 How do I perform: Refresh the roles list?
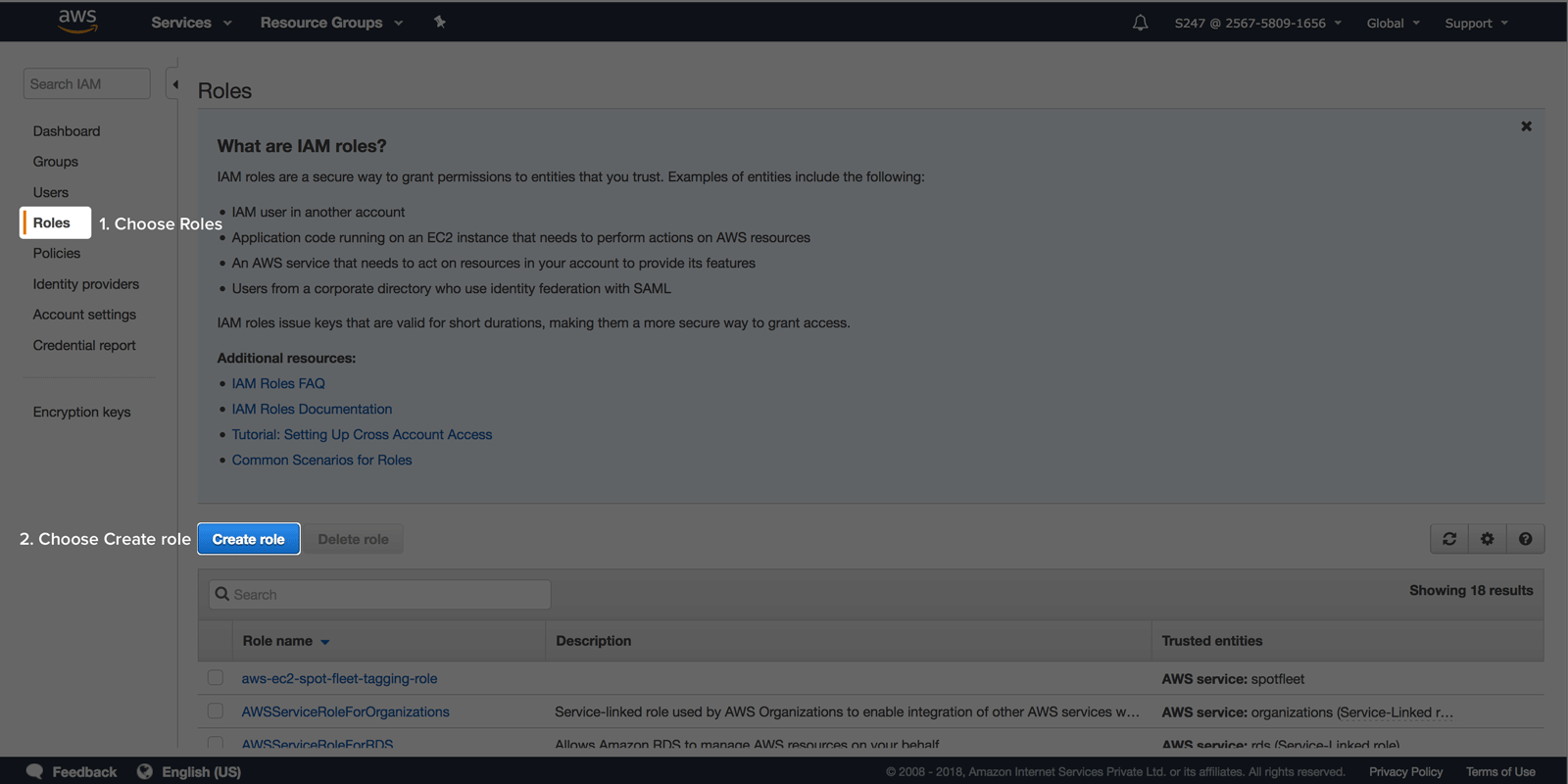point(1449,539)
